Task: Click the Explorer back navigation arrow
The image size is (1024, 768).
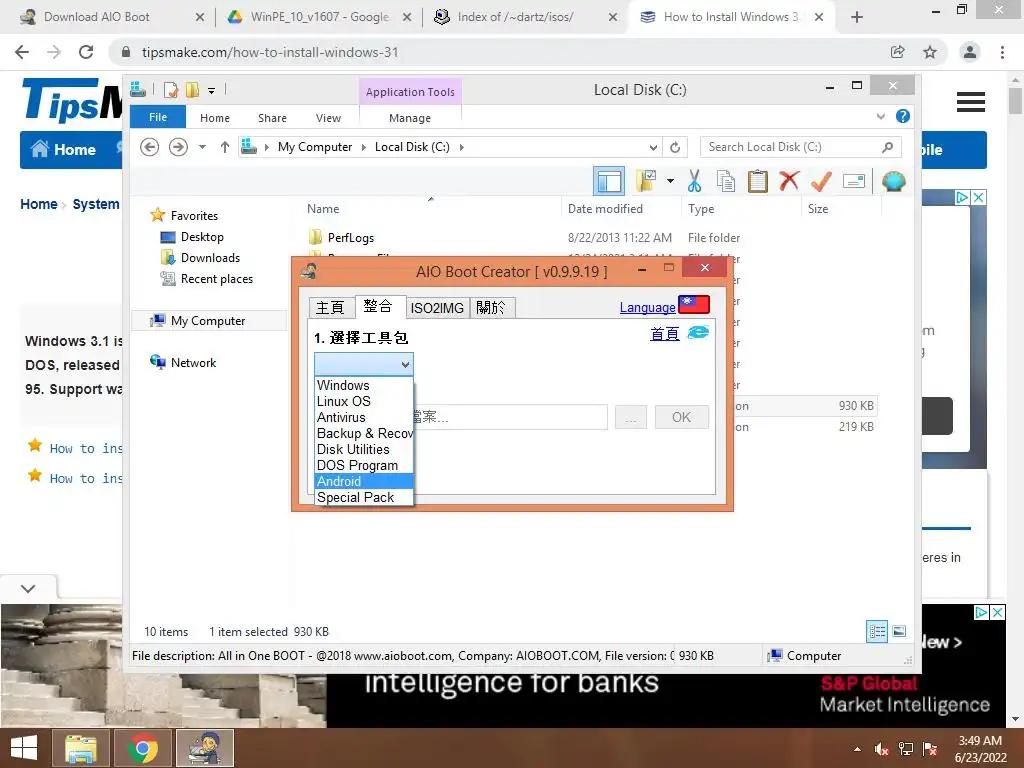Action: (150, 147)
